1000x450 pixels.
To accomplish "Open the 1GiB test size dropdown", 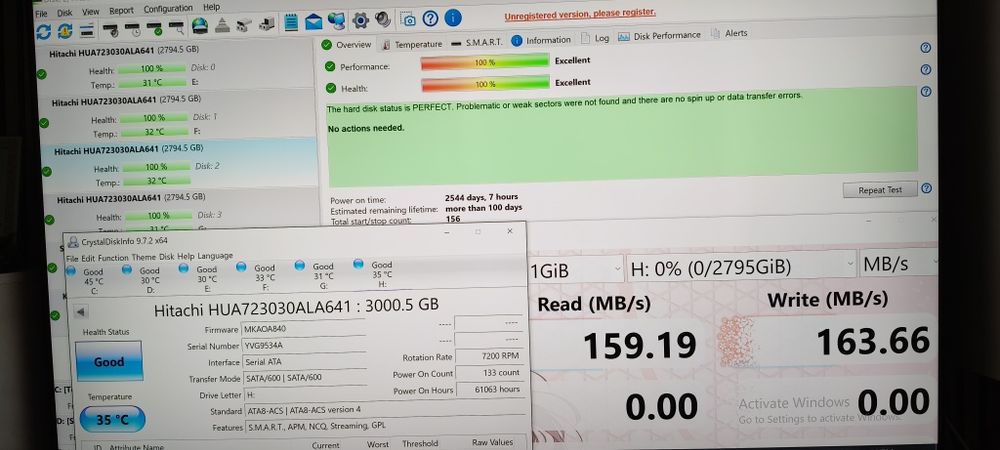I will coord(576,270).
